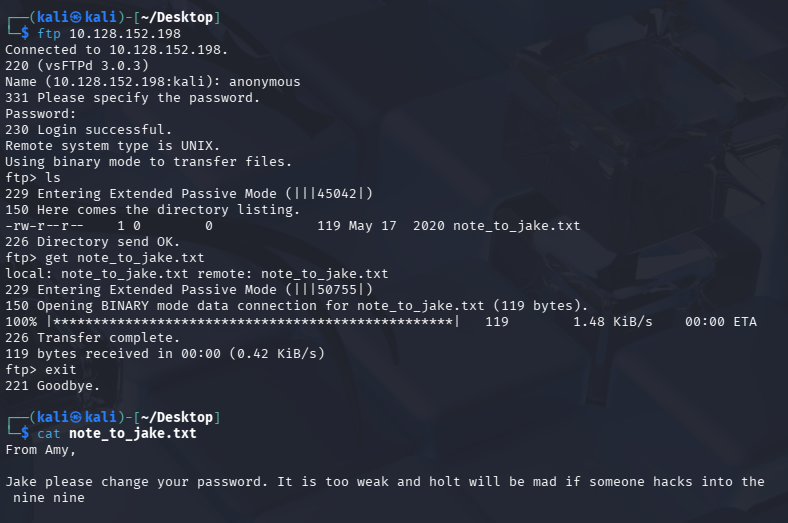Click the '230 Login successful.' line
The width and height of the screenshot is (788, 523).
[88, 130]
